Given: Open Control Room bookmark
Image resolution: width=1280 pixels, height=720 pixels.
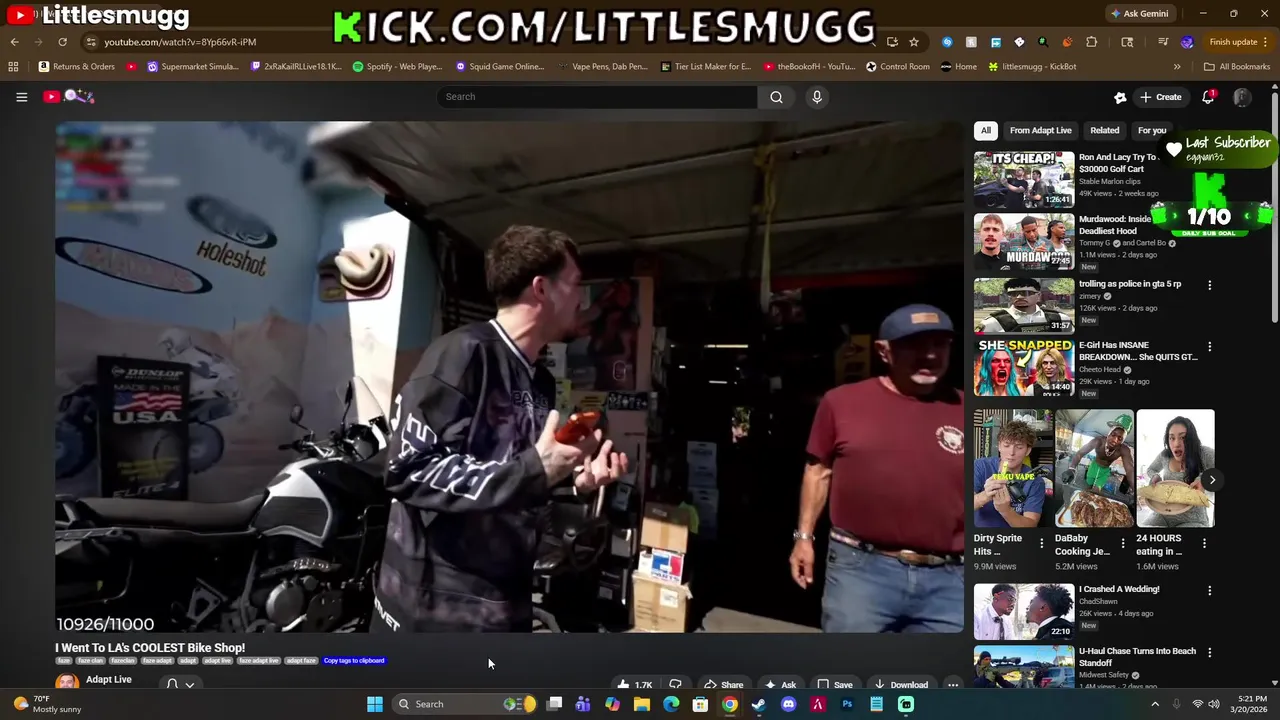Looking at the screenshot, I should coord(897,67).
